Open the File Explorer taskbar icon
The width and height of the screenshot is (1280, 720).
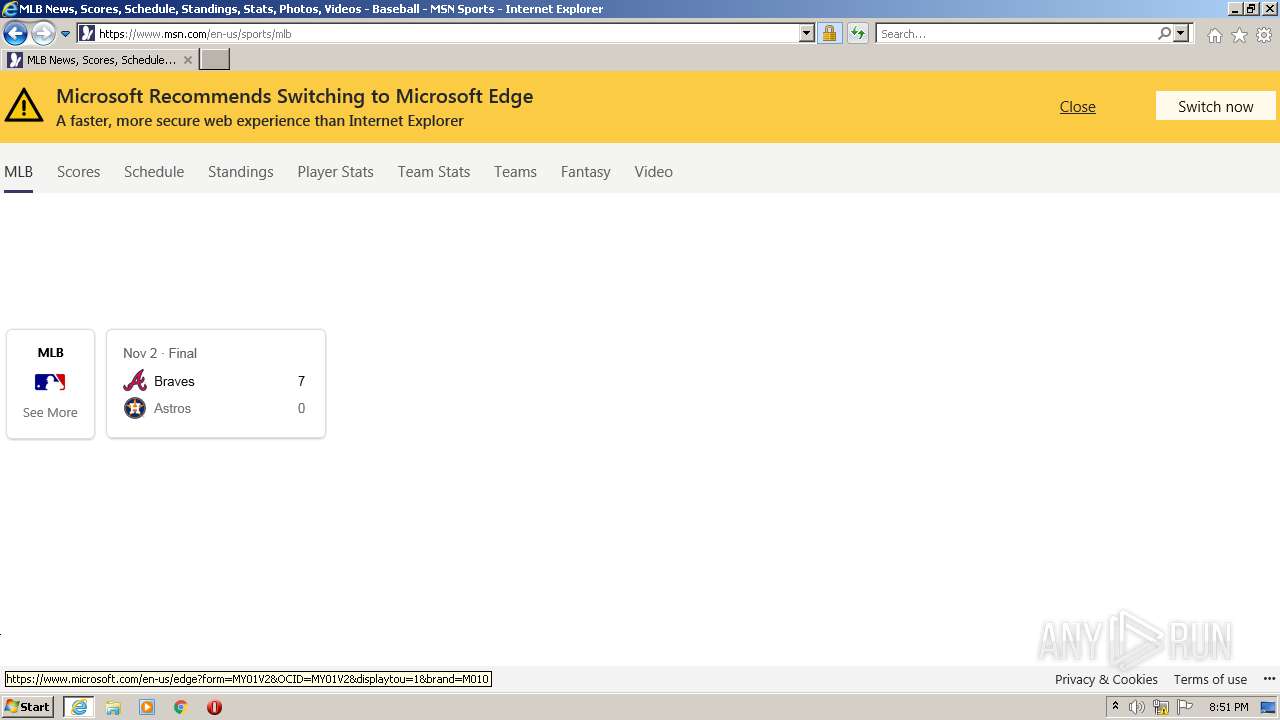pyautogui.click(x=113, y=707)
